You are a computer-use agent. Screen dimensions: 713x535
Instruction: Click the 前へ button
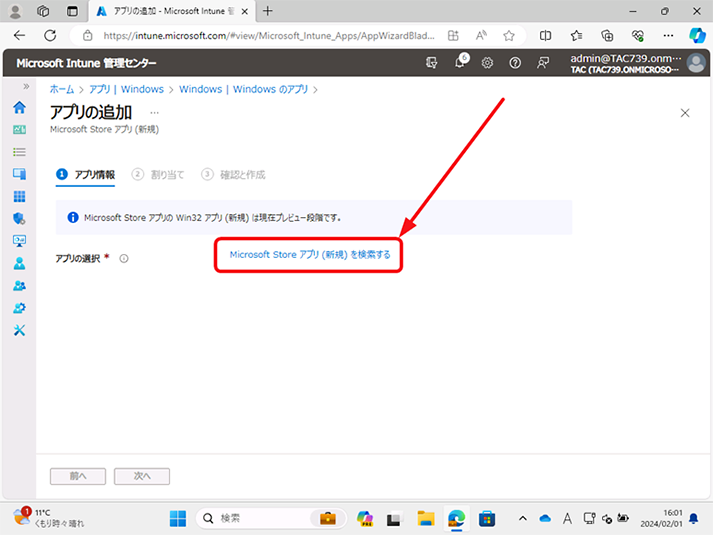78,476
